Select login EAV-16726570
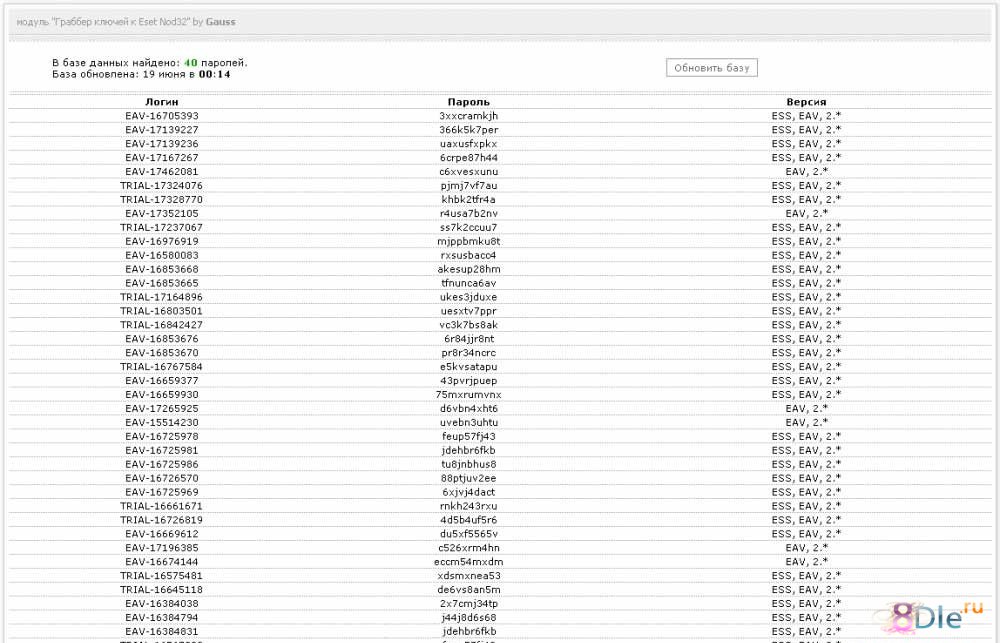 pos(162,478)
